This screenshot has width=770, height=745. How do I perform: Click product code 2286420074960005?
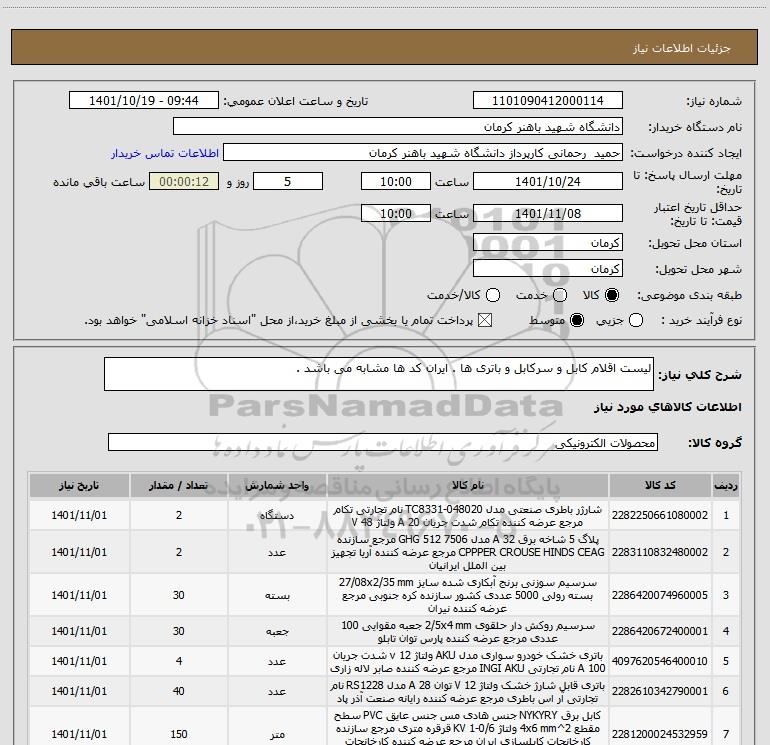(x=660, y=595)
